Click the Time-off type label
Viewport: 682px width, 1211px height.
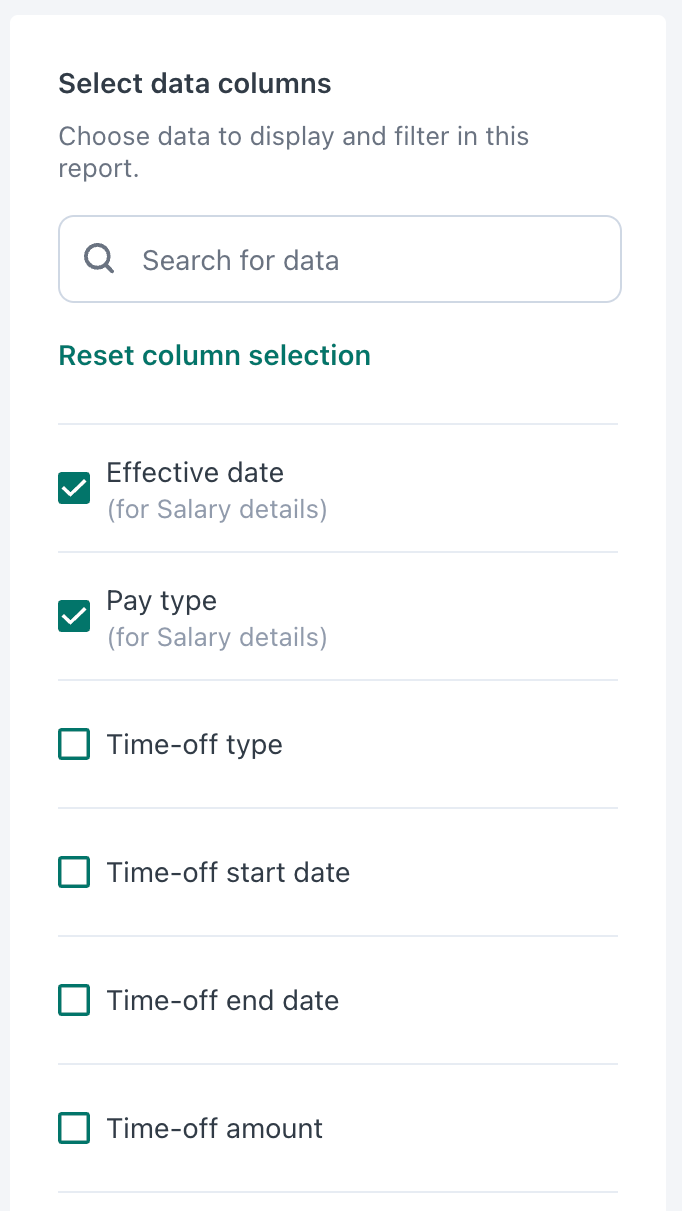coord(195,745)
